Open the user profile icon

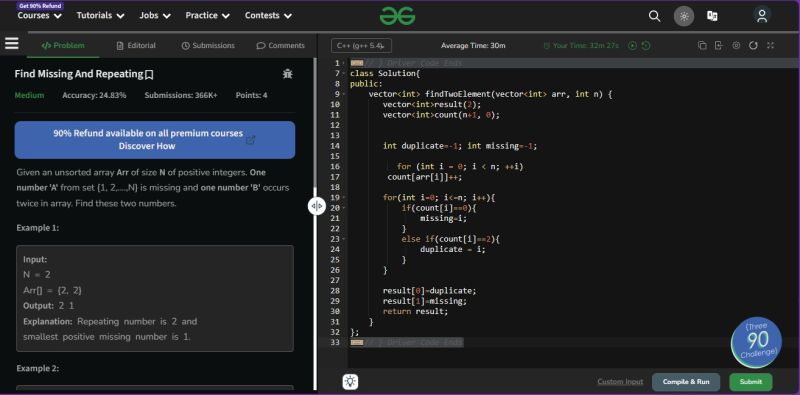click(x=762, y=16)
